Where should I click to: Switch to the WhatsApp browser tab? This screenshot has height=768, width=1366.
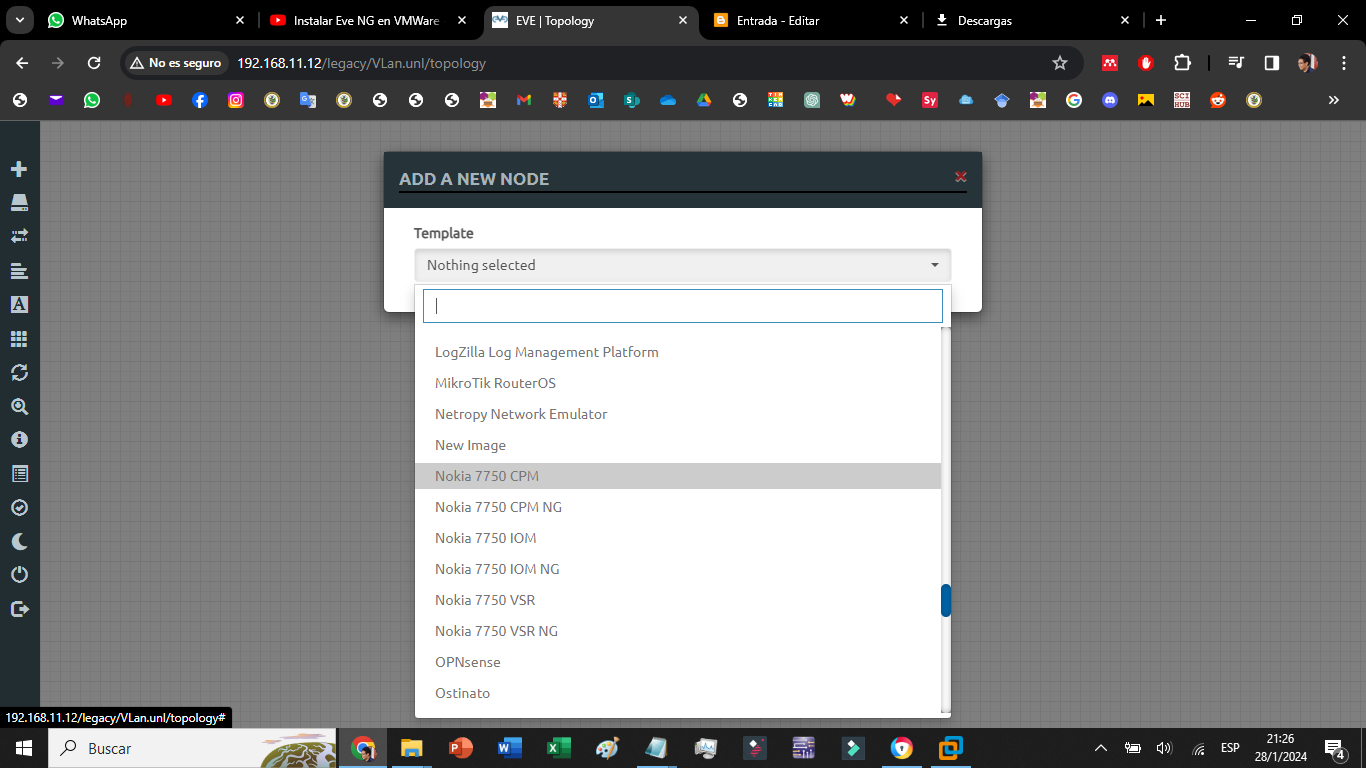click(x=148, y=20)
